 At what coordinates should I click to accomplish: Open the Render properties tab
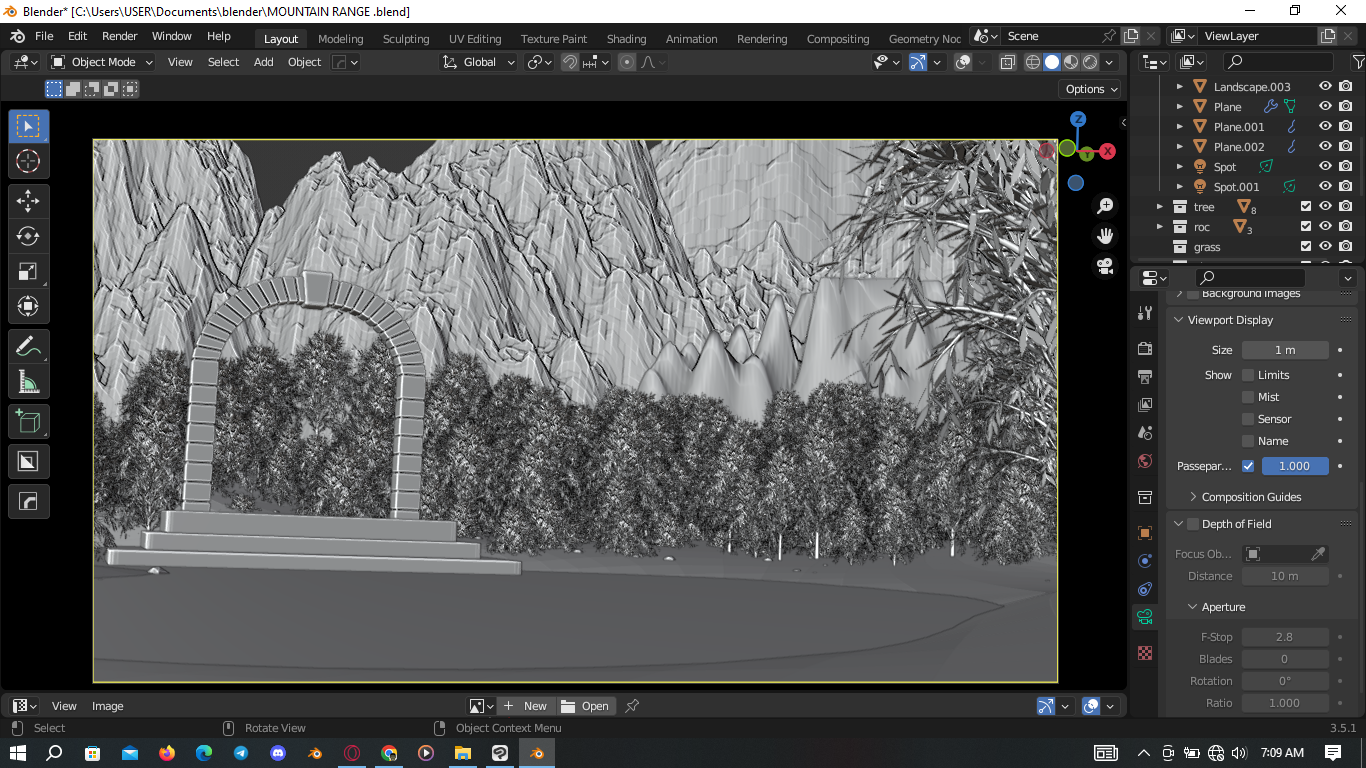pyautogui.click(x=1145, y=349)
